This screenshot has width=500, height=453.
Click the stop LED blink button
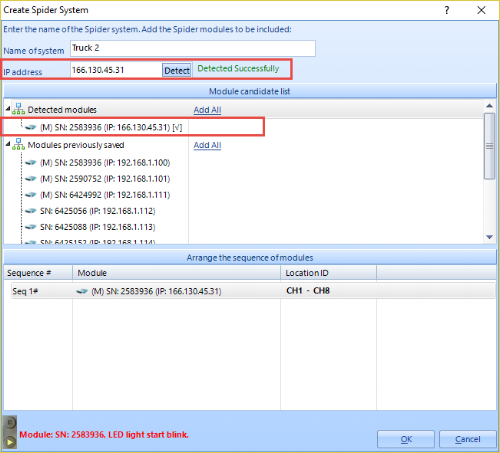[x=10, y=423]
